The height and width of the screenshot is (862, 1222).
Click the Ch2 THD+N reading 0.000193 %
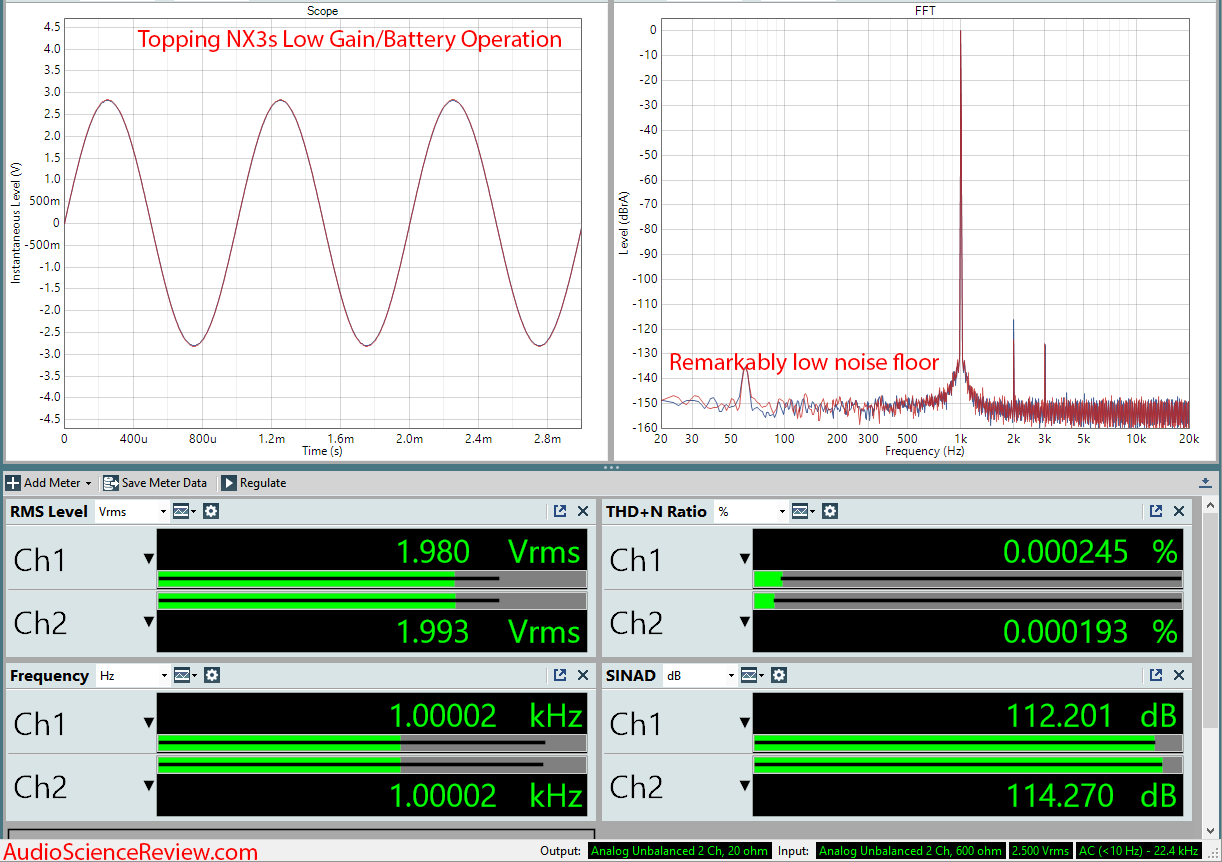click(x=1090, y=631)
